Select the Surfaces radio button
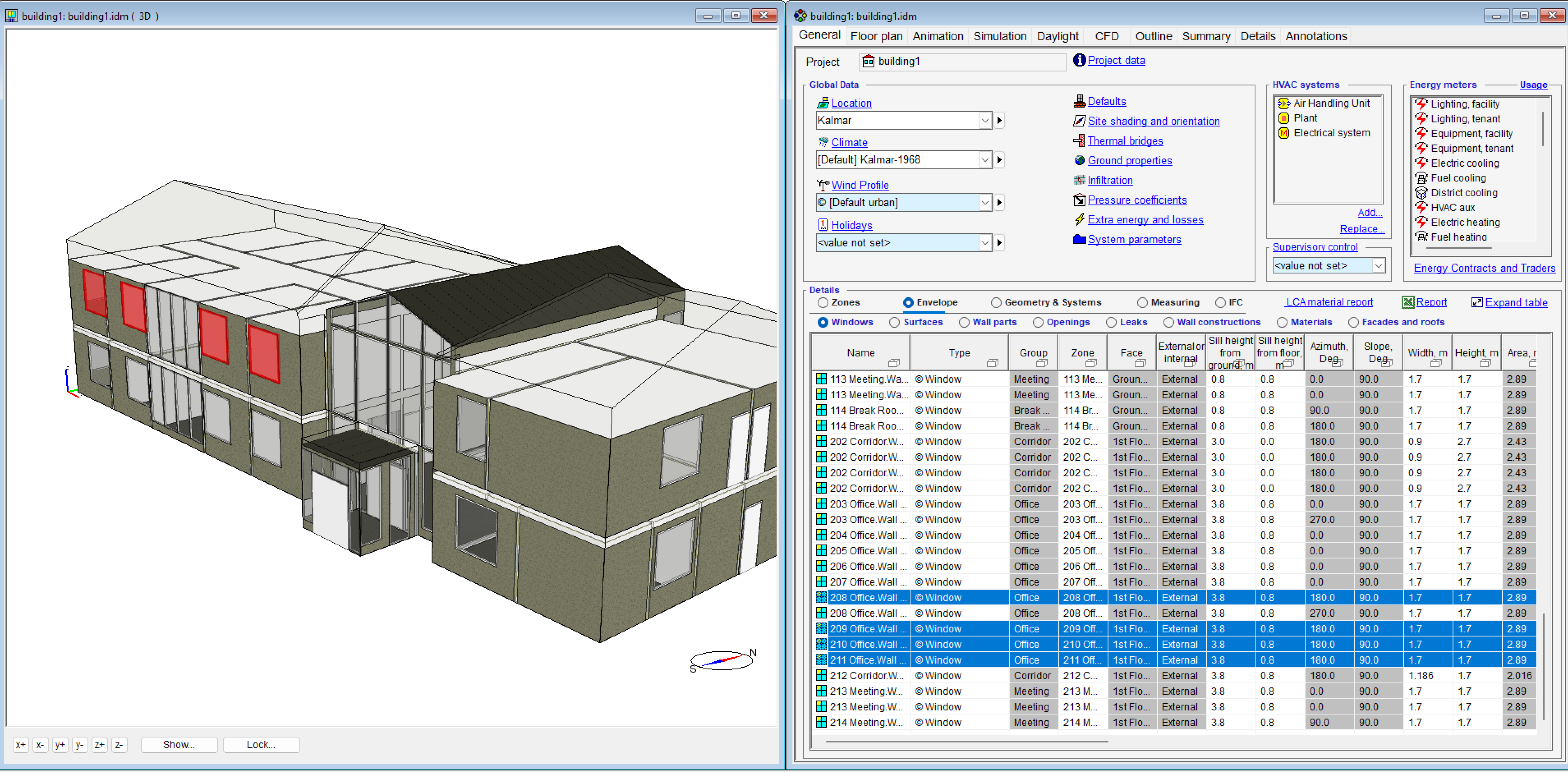Image resolution: width=1568 pixels, height=772 pixels. (x=894, y=323)
